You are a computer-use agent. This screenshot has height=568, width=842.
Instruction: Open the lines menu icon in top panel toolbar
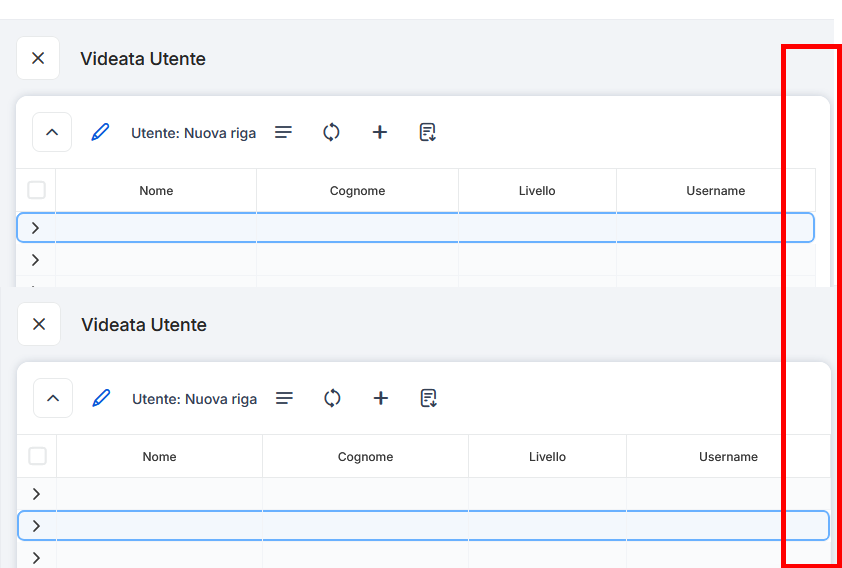284,132
